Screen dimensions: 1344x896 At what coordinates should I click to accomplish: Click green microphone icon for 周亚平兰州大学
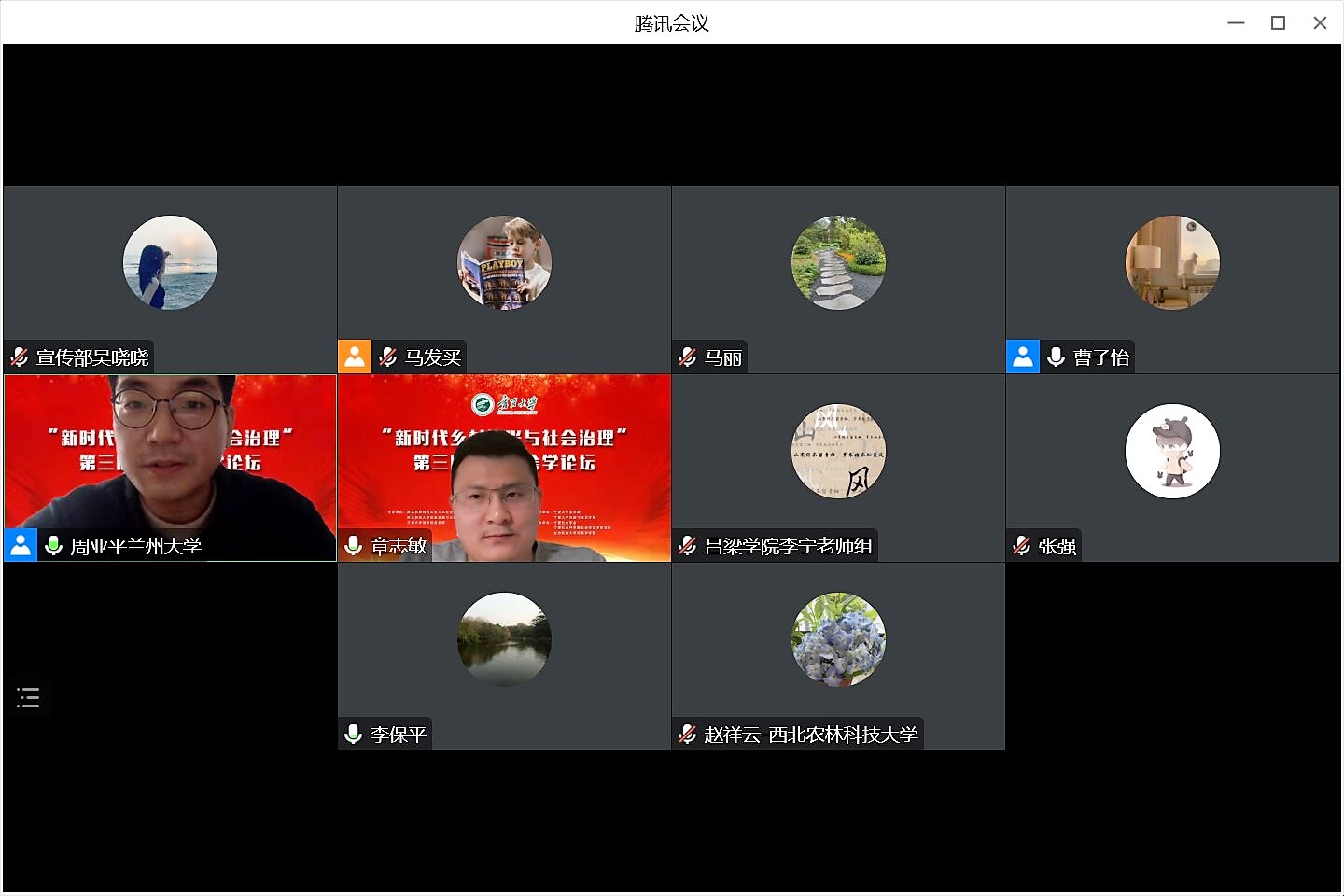[x=54, y=545]
